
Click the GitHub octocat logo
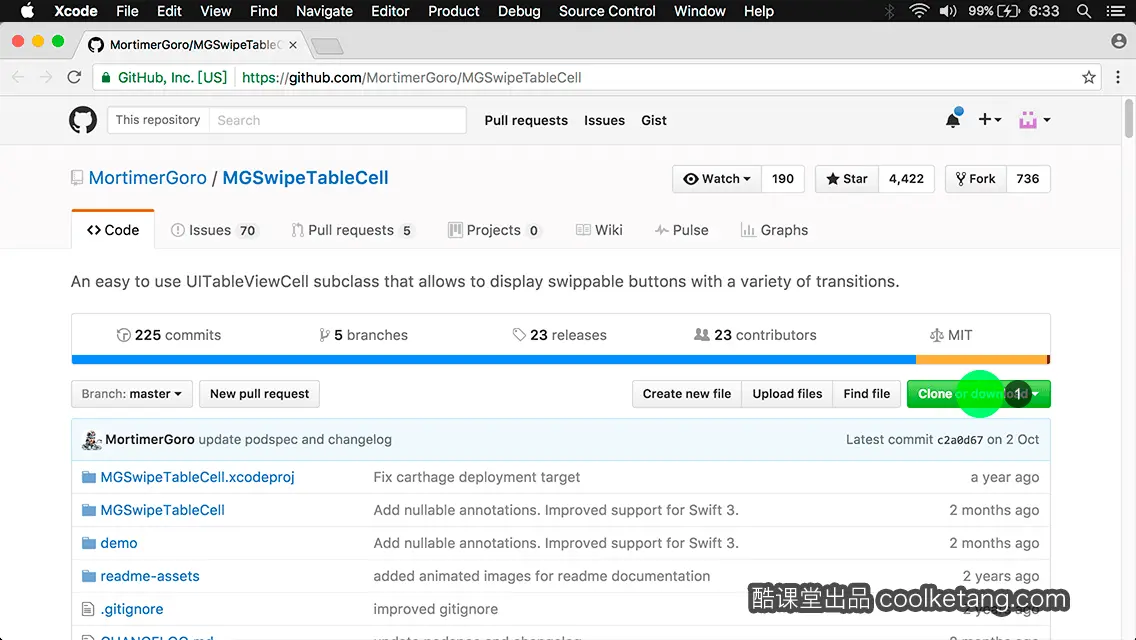click(x=83, y=120)
